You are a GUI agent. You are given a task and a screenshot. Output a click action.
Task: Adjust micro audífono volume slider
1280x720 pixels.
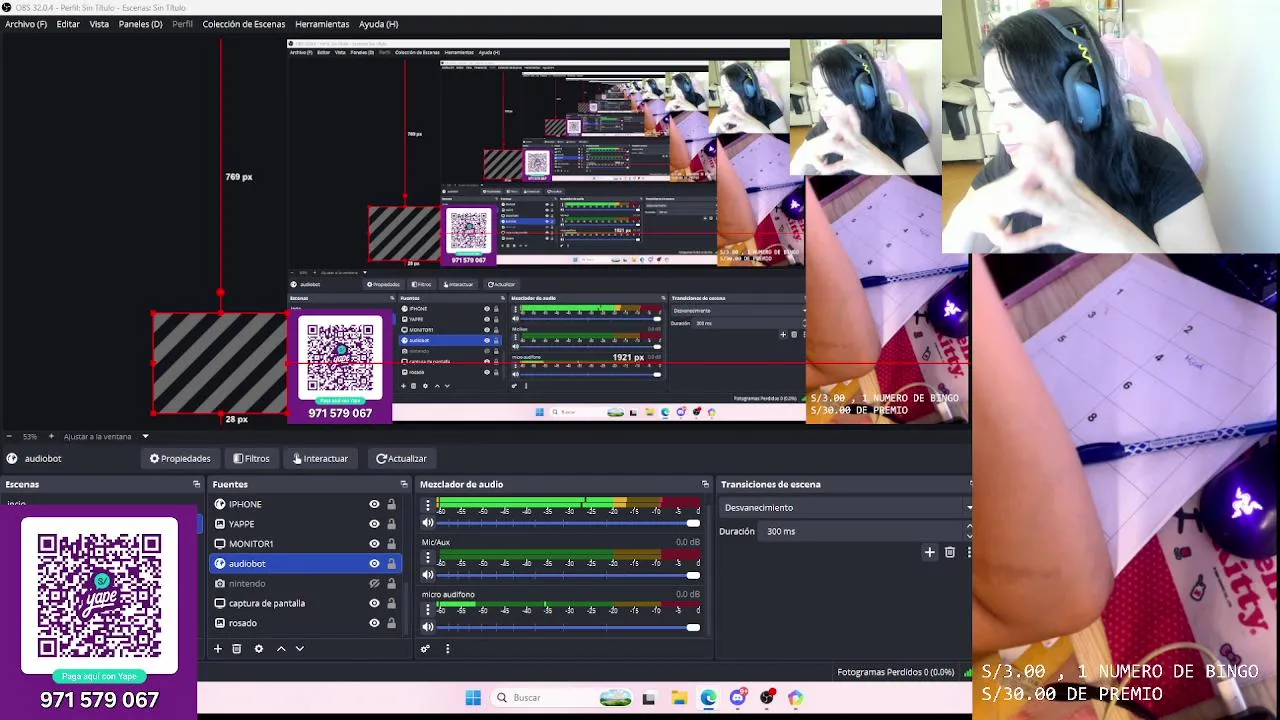point(569,627)
